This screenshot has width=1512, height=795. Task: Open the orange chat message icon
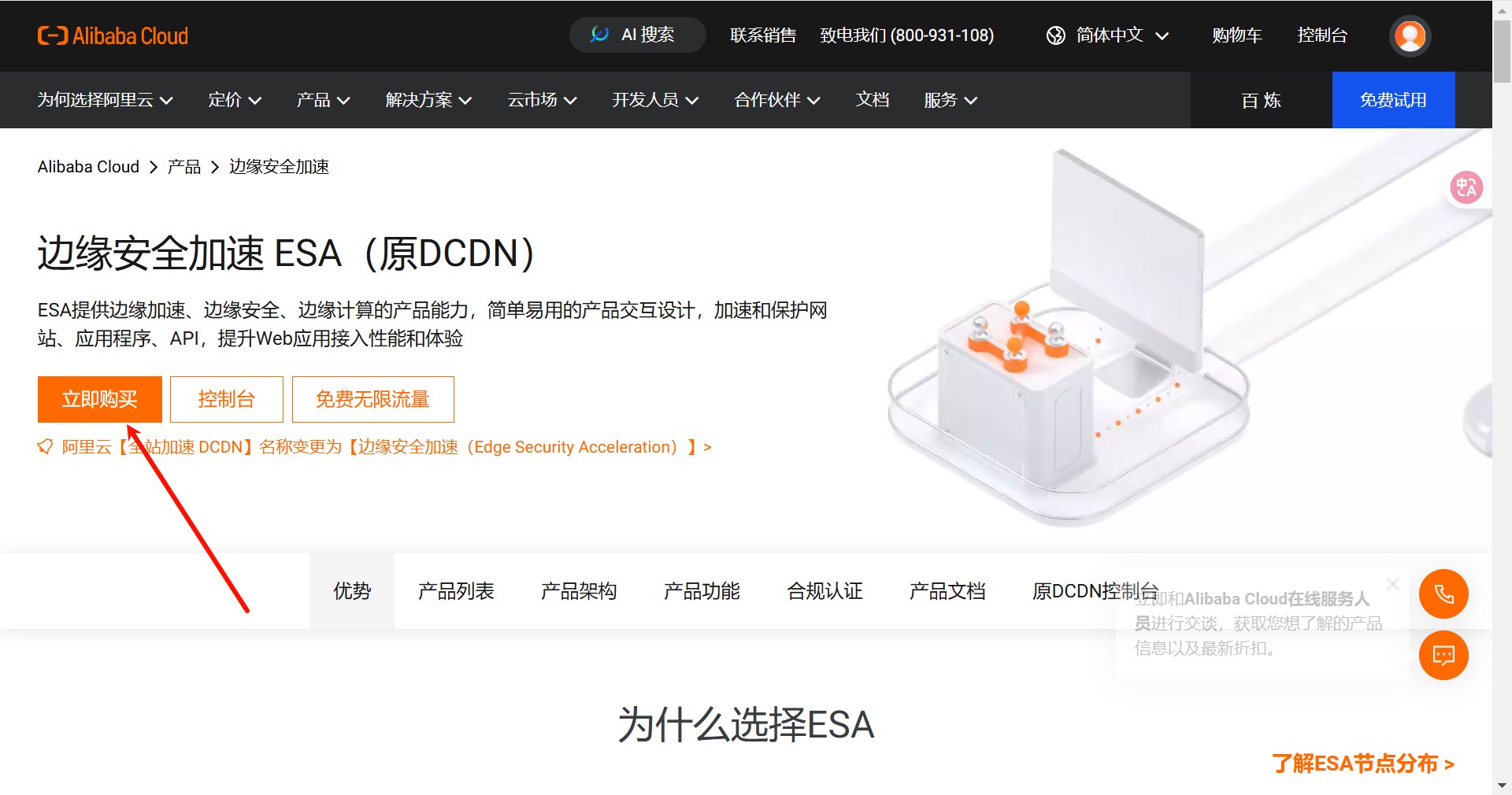[x=1443, y=655]
